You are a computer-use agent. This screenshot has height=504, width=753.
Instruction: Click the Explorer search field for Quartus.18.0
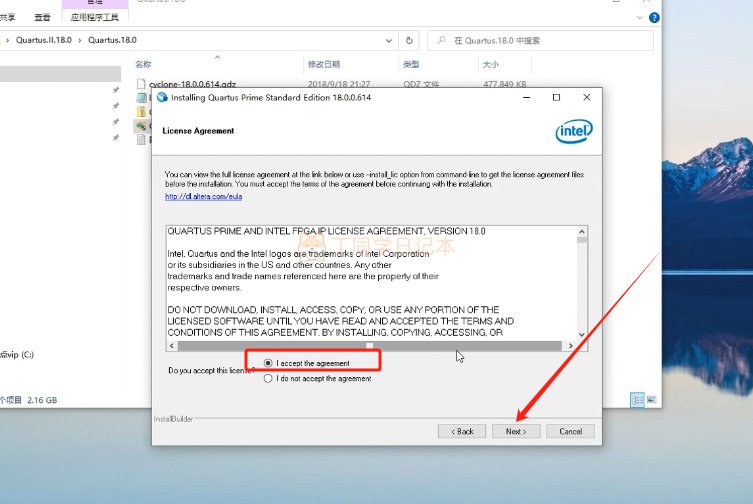pyautogui.click(x=540, y=41)
